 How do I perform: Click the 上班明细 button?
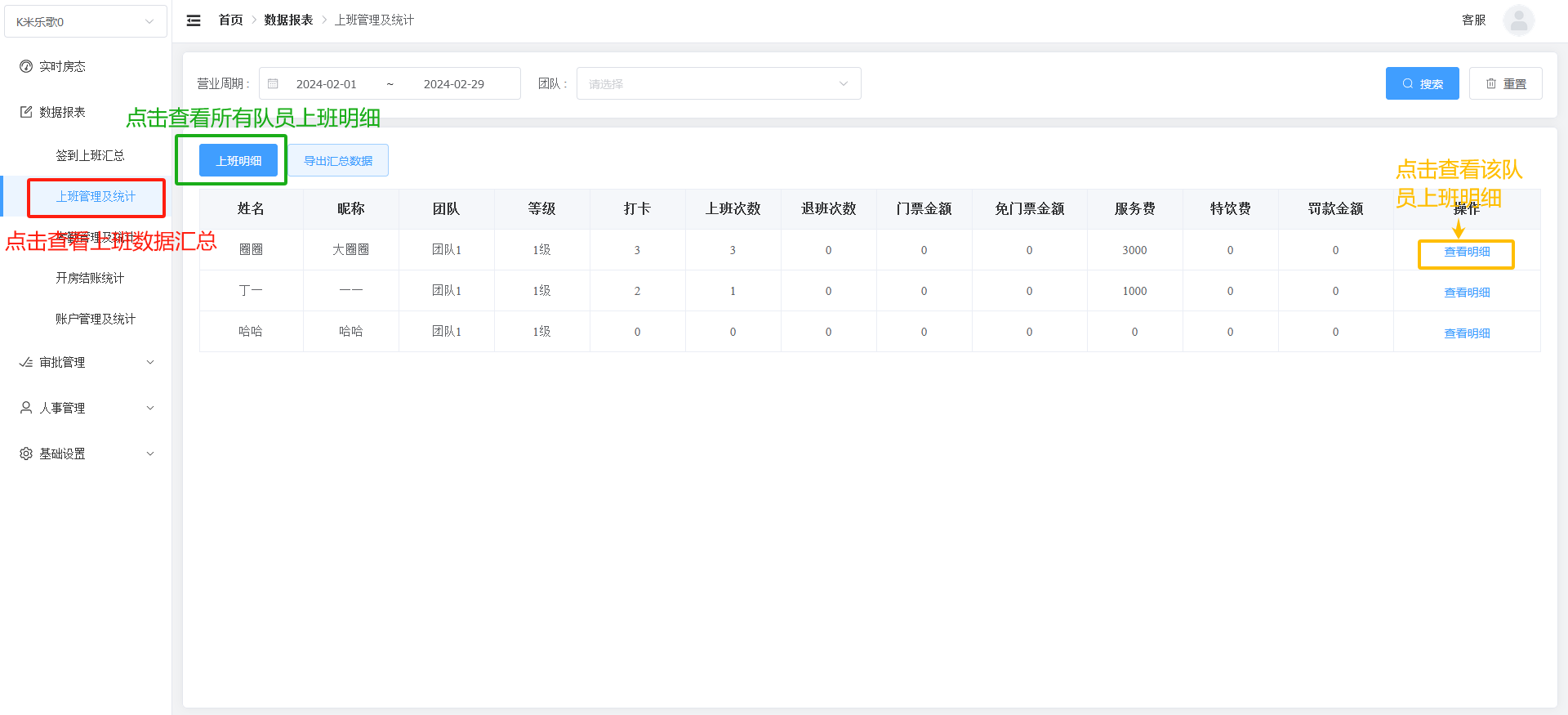(x=238, y=161)
